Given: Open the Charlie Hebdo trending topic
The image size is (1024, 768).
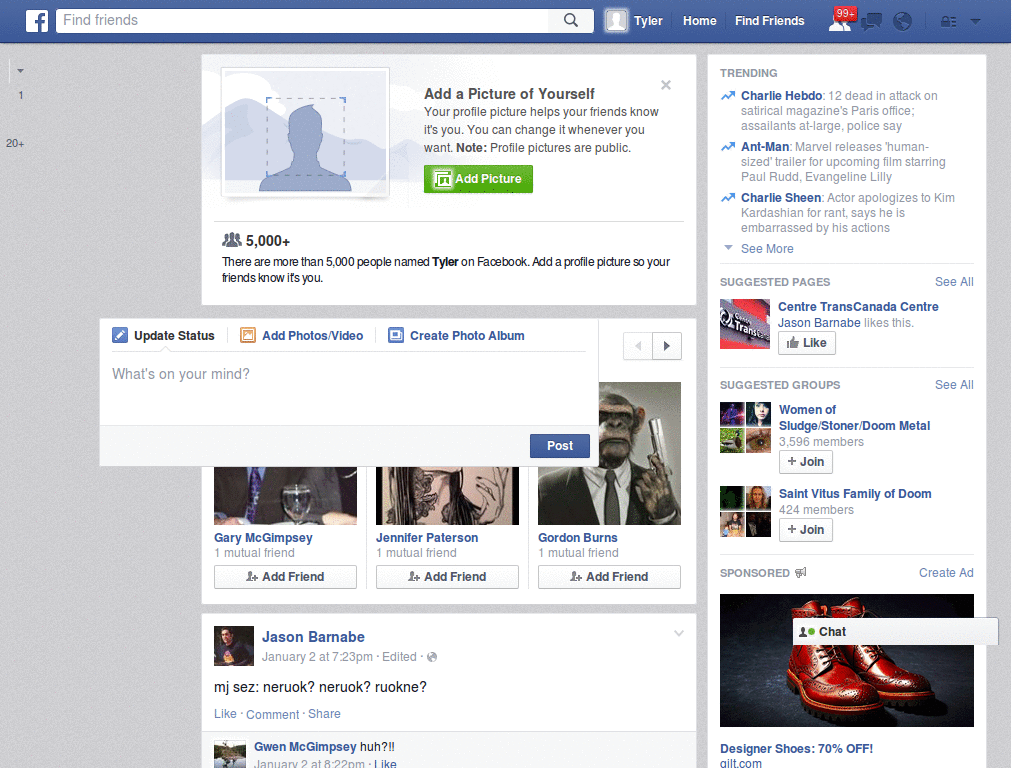Looking at the screenshot, I should [781, 95].
